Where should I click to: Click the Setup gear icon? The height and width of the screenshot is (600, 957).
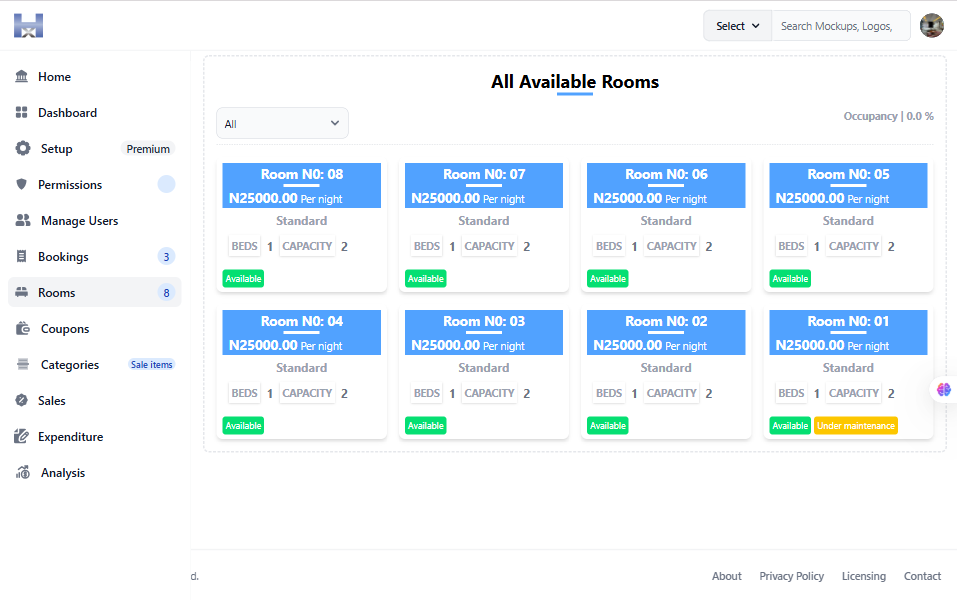pyautogui.click(x=23, y=149)
